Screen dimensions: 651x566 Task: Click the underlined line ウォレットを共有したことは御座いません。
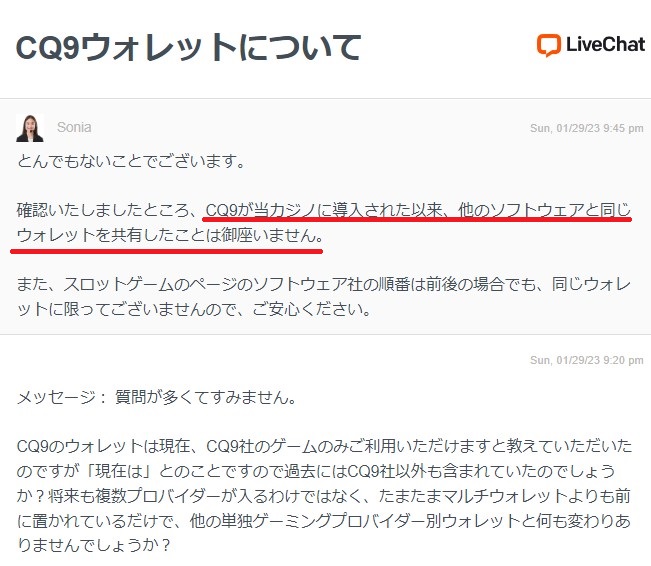tap(170, 235)
